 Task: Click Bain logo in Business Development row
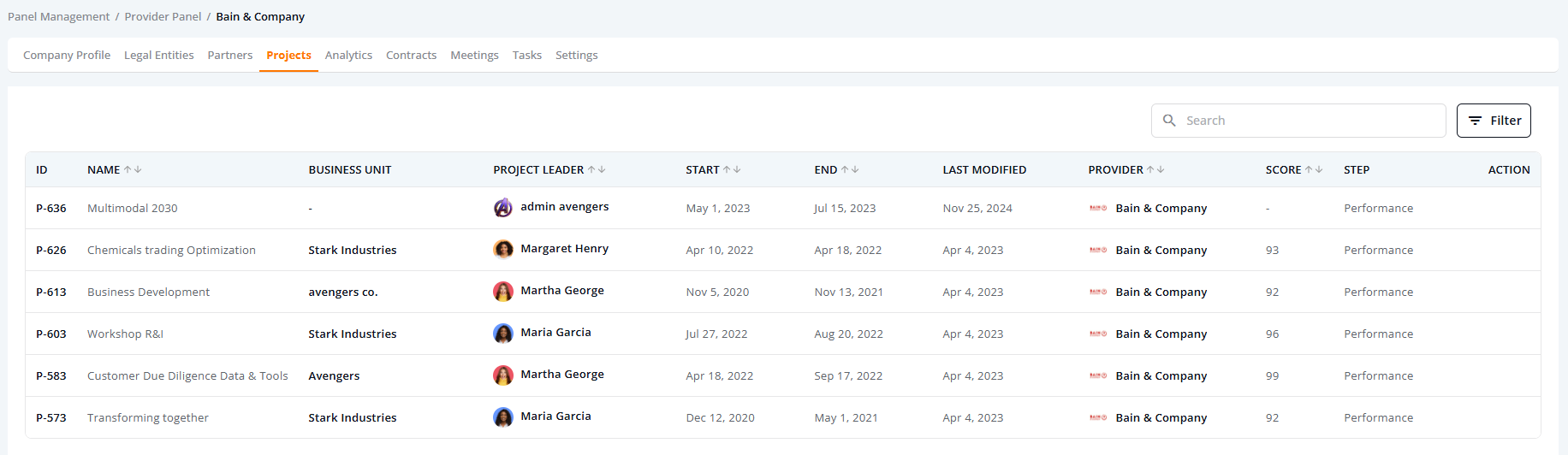coord(1098,292)
